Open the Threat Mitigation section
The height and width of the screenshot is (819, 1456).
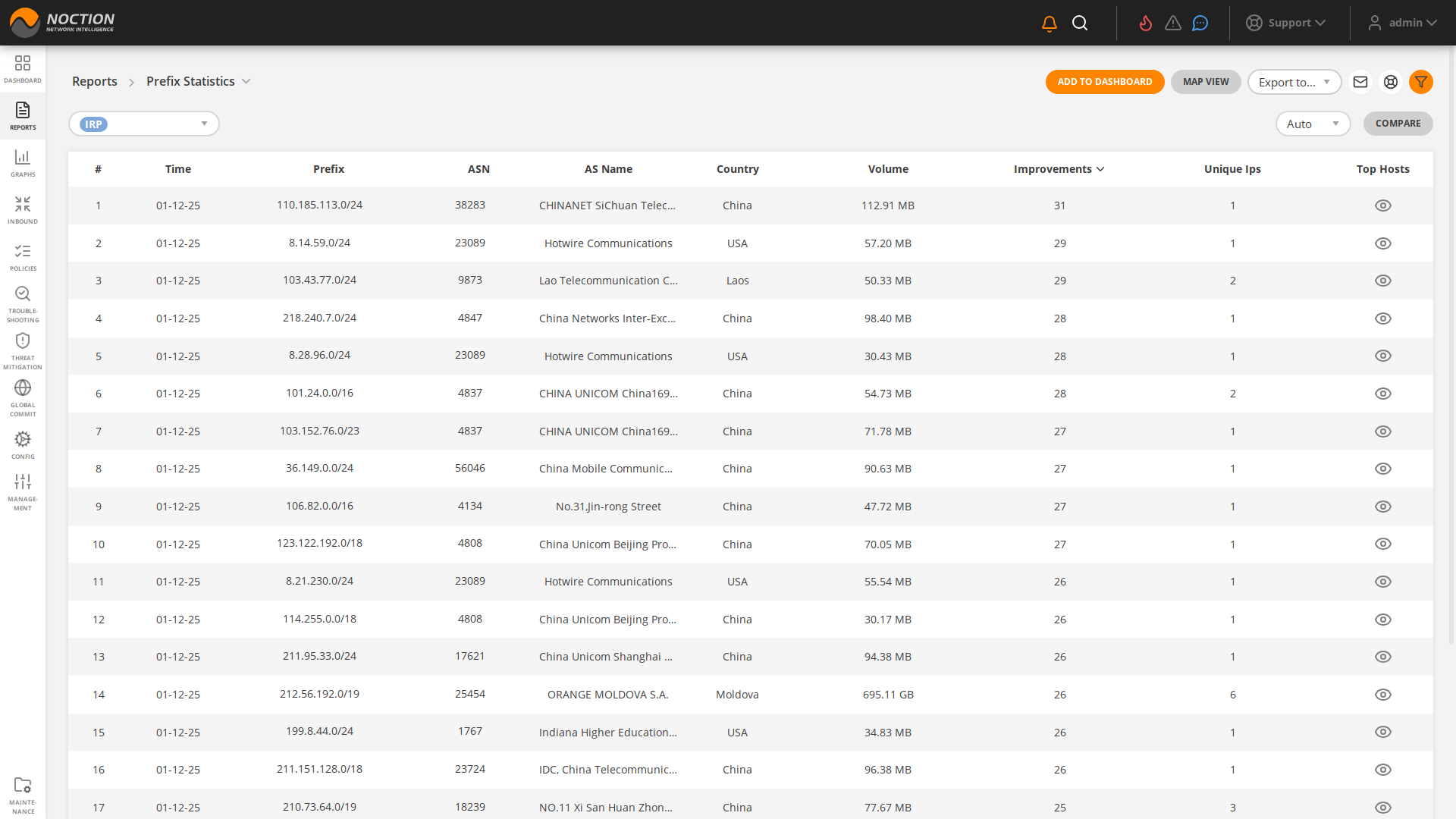point(23,349)
